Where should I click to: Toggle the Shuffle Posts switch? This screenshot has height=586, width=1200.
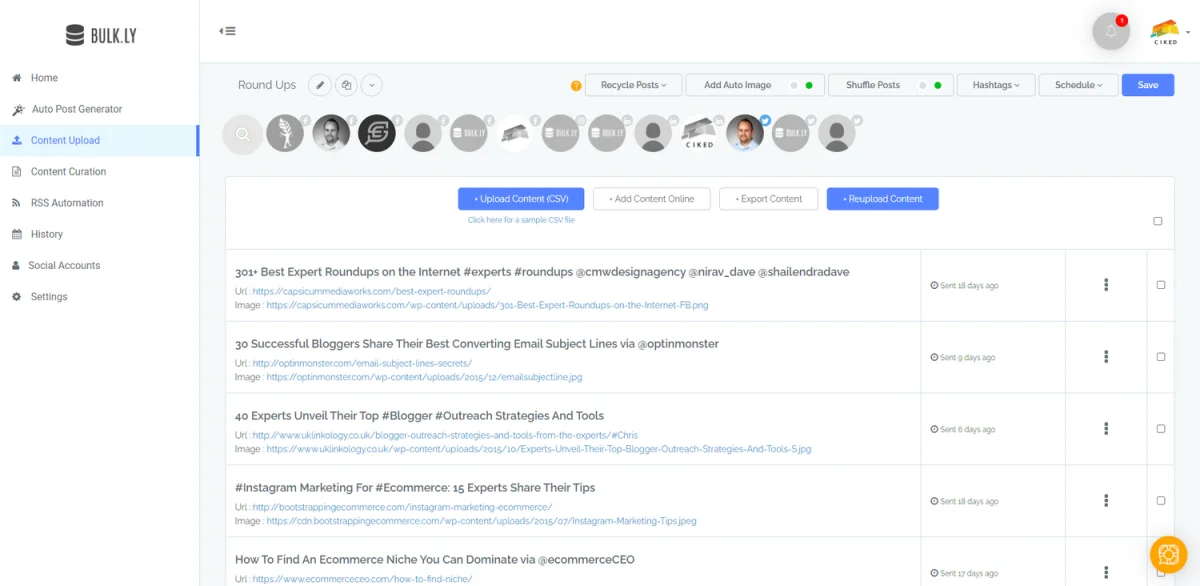pos(930,86)
